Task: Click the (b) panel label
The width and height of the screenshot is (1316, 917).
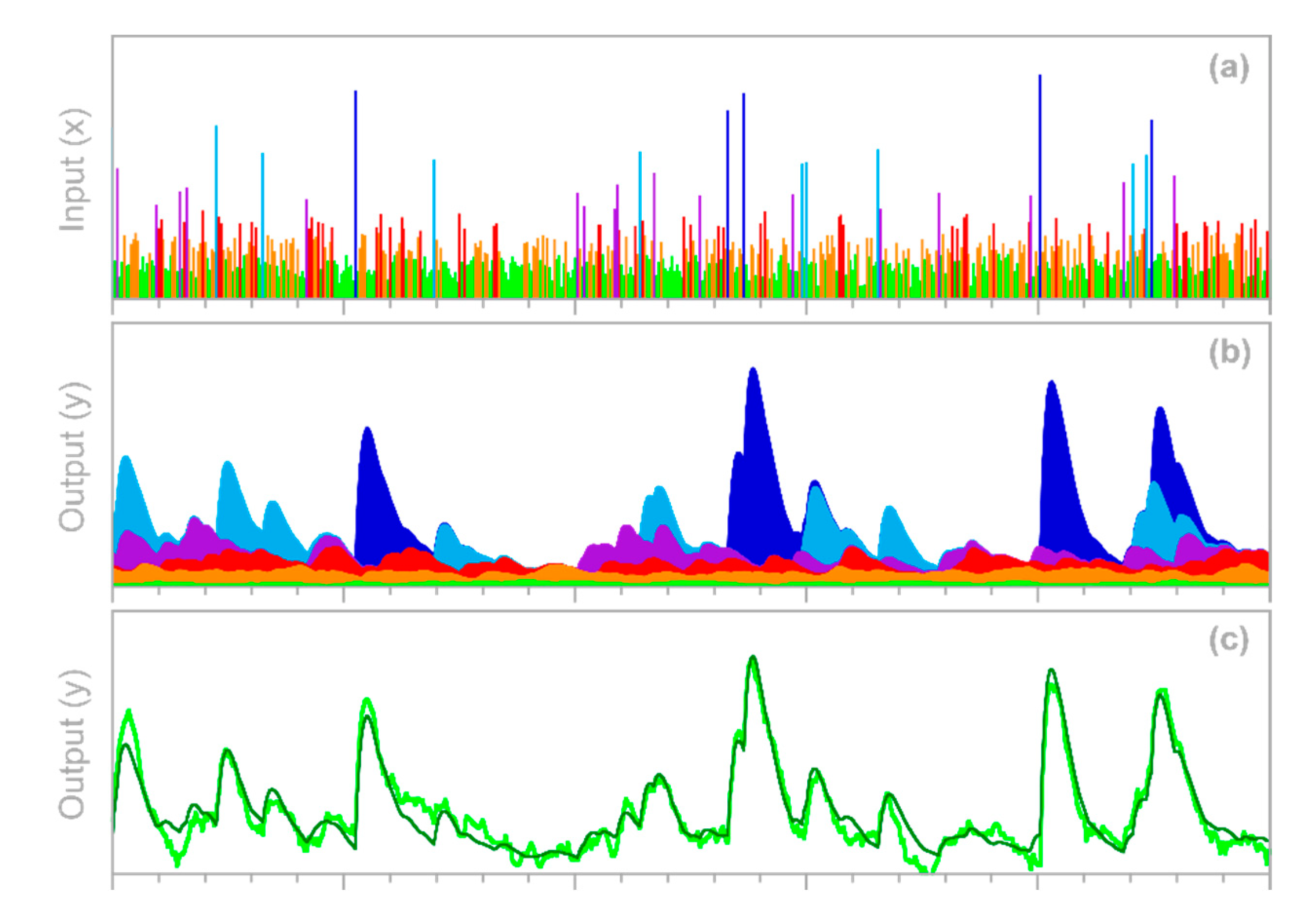Action: (1229, 354)
